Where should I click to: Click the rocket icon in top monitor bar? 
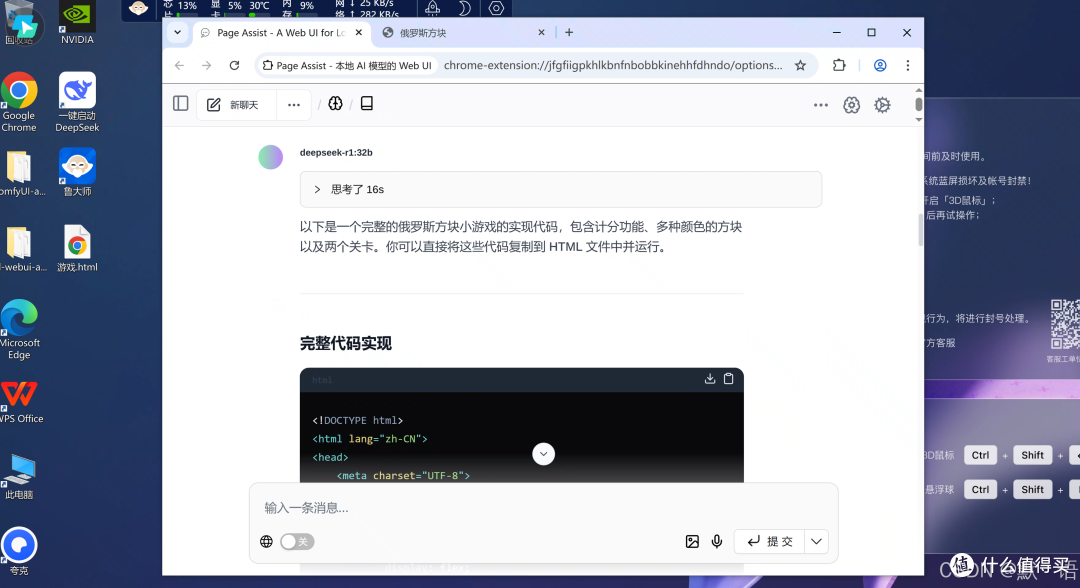(433, 8)
